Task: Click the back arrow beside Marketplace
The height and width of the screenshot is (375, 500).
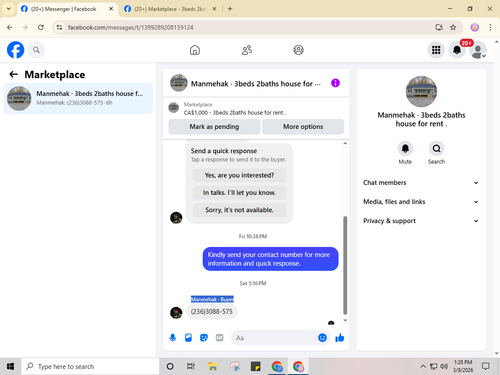Action: coord(13,74)
